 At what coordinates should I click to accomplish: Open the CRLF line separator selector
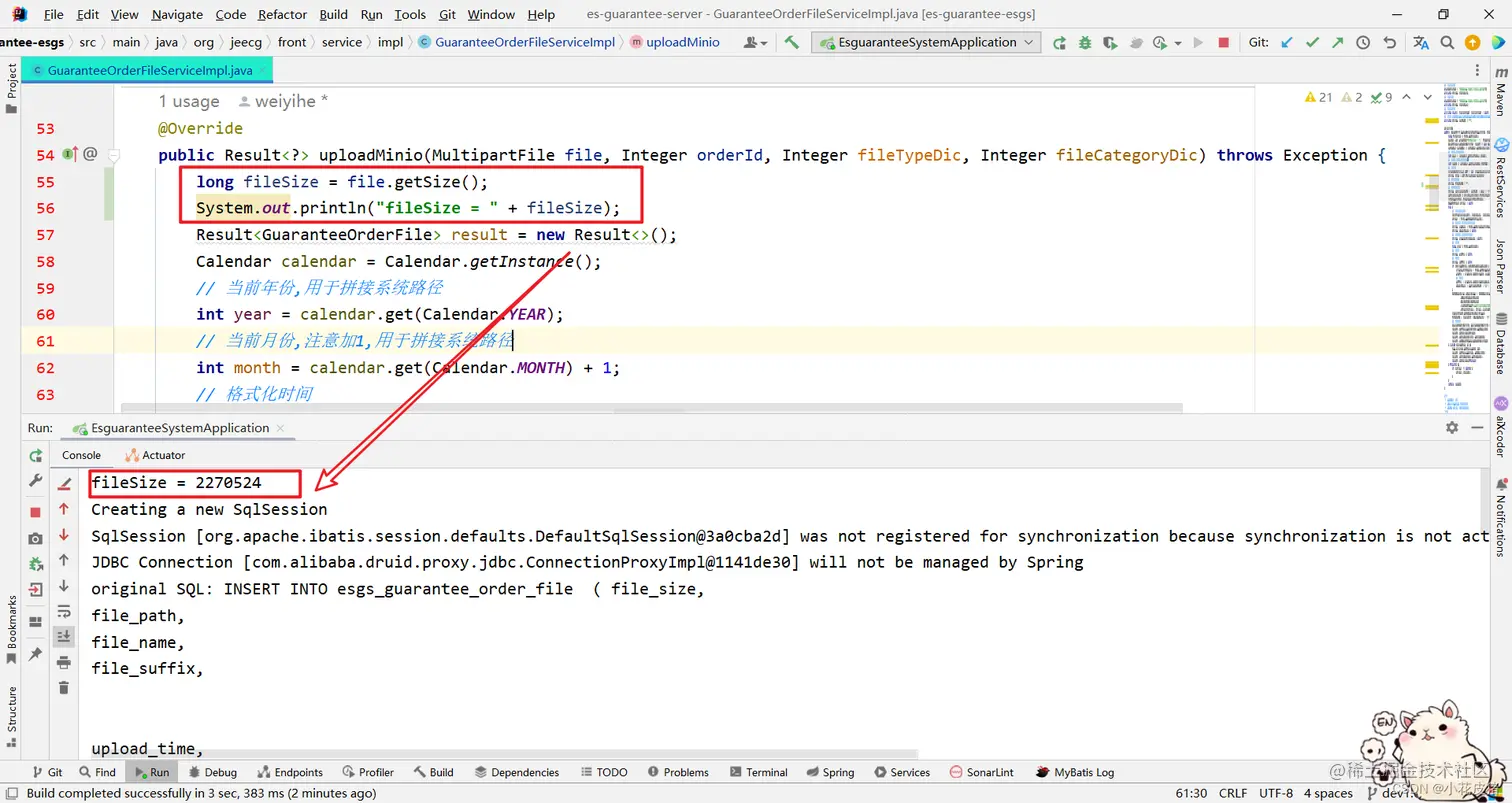[x=1233, y=793]
